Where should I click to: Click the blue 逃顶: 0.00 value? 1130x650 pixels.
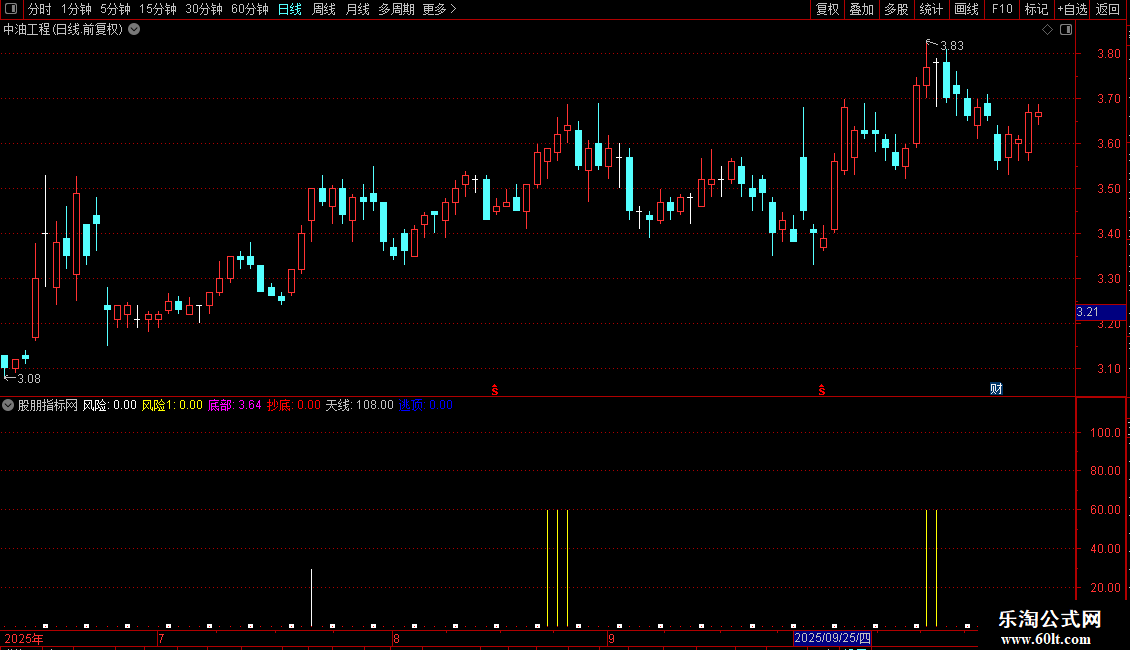coord(425,405)
